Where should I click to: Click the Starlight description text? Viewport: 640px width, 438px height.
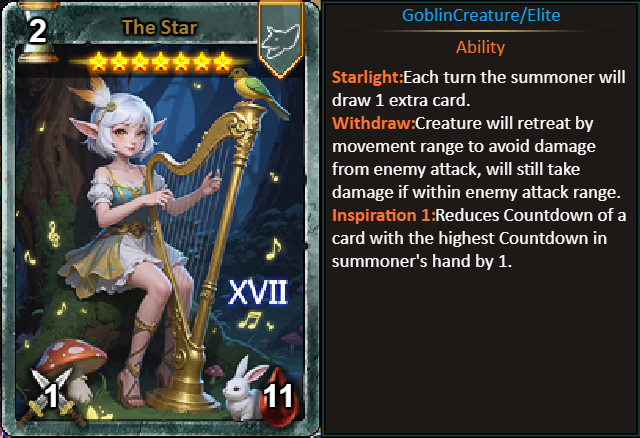pos(478,89)
